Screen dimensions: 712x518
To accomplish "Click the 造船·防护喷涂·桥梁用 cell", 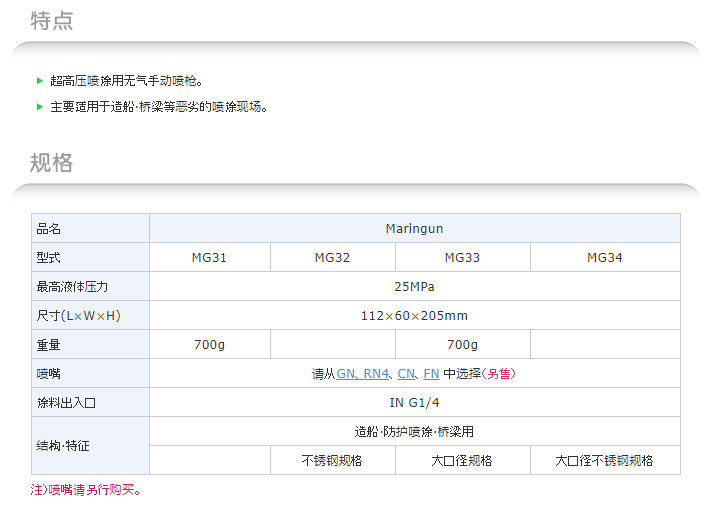I will (x=415, y=431).
